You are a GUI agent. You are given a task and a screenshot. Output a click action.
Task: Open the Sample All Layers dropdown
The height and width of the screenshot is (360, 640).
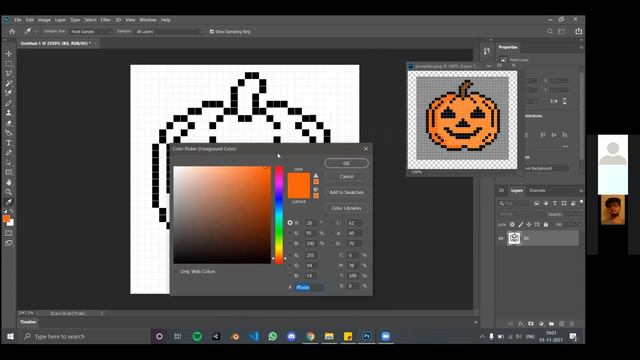169,31
